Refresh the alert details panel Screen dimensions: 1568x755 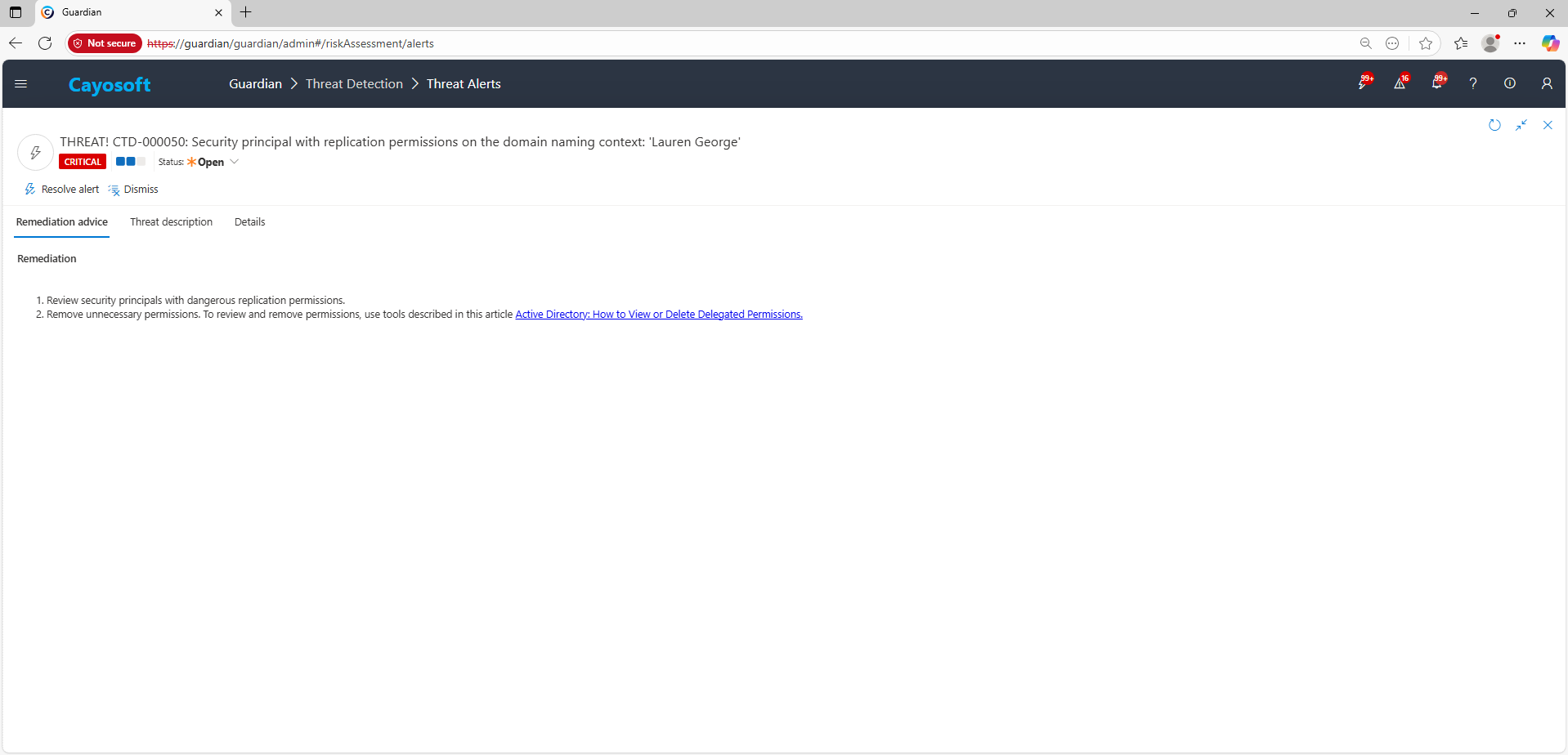pyautogui.click(x=1494, y=125)
